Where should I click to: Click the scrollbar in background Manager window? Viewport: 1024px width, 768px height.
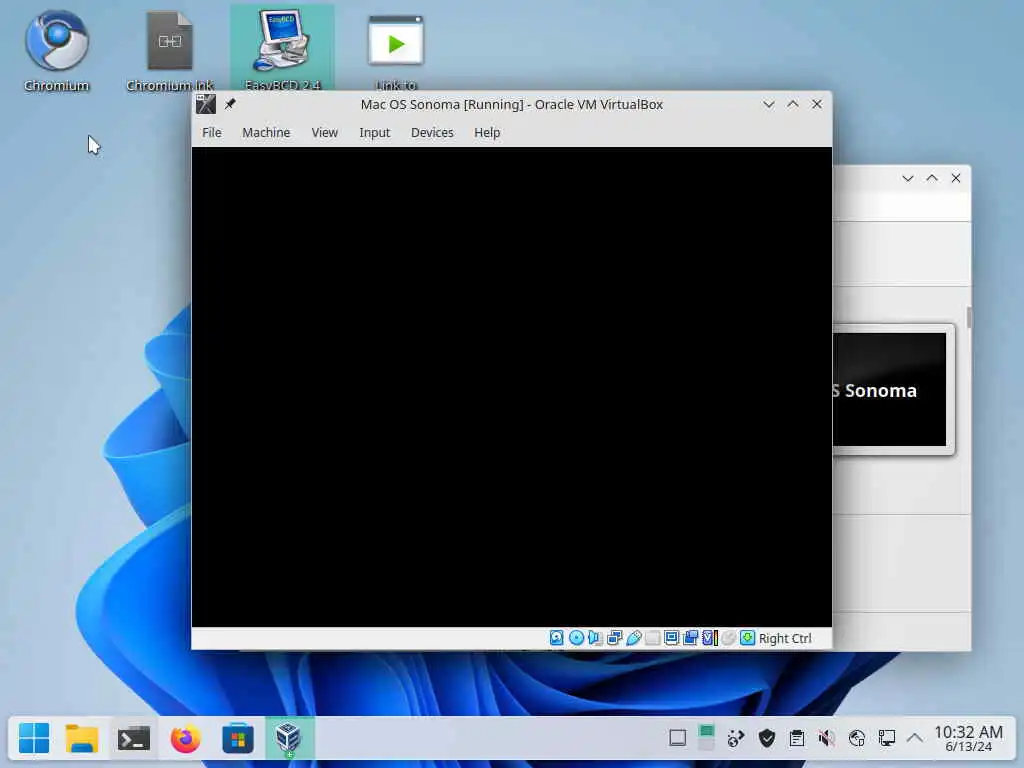point(968,319)
